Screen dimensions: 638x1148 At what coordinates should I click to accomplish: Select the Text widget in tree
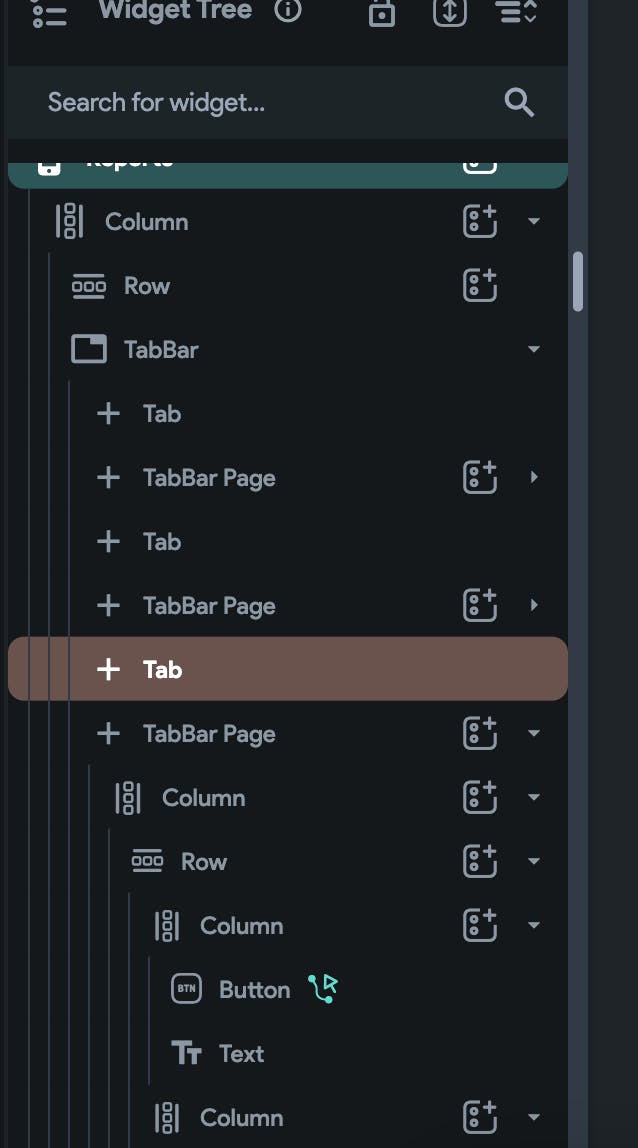point(241,1054)
